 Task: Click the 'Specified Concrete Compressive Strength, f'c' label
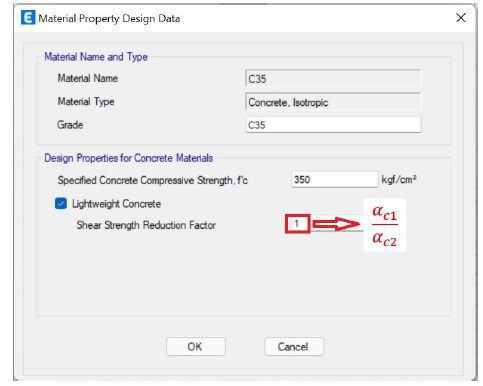153,180
